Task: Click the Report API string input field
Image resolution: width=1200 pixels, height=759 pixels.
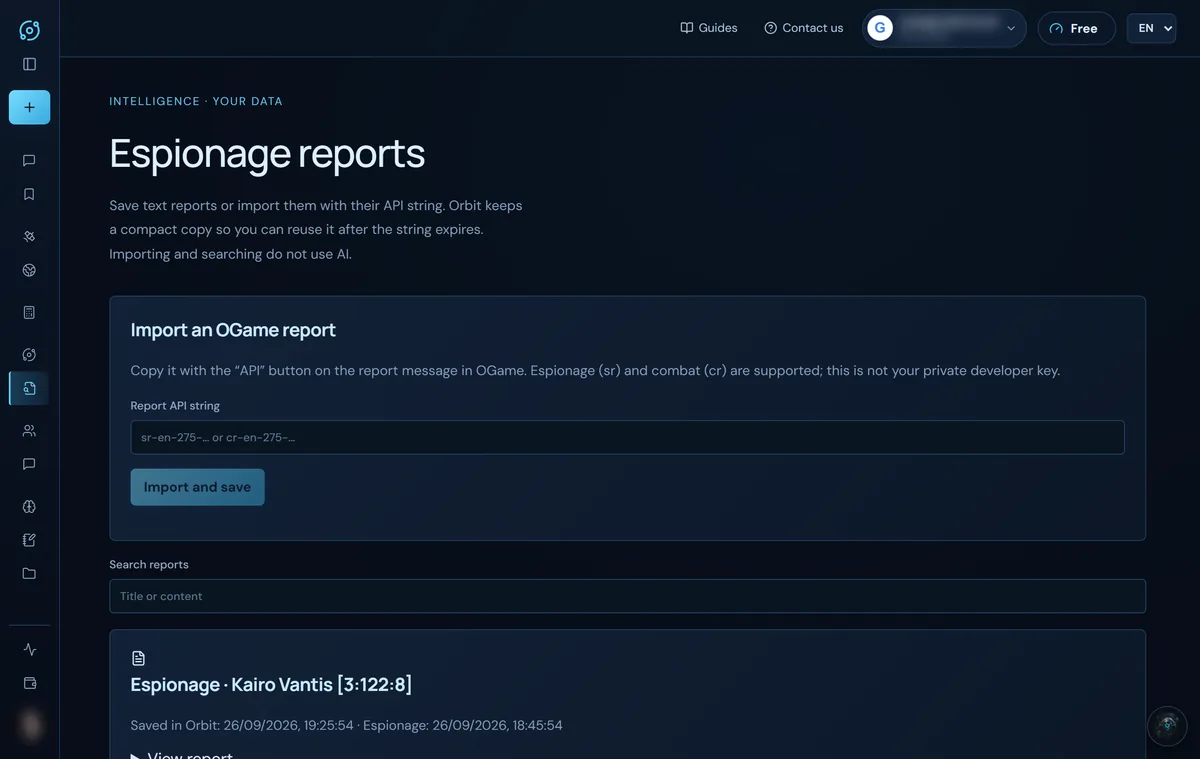Action: (627, 438)
